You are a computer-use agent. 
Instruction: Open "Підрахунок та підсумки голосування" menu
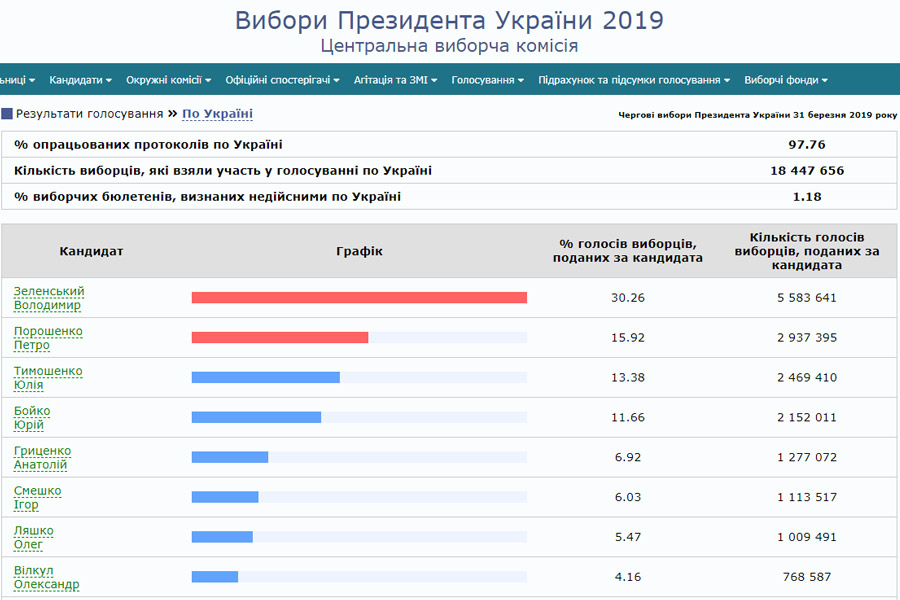(x=628, y=78)
